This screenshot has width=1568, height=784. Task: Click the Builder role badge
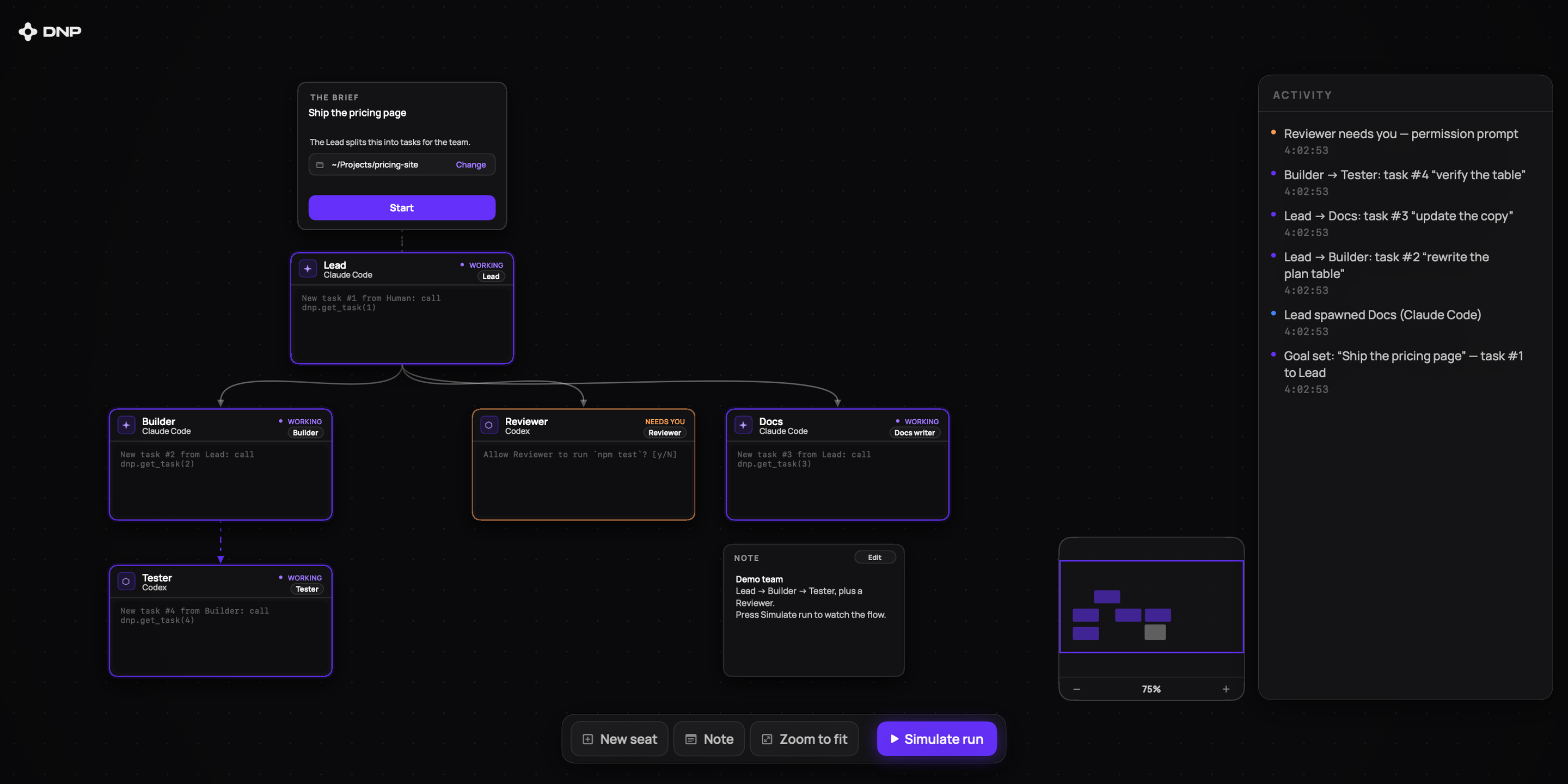pos(305,433)
